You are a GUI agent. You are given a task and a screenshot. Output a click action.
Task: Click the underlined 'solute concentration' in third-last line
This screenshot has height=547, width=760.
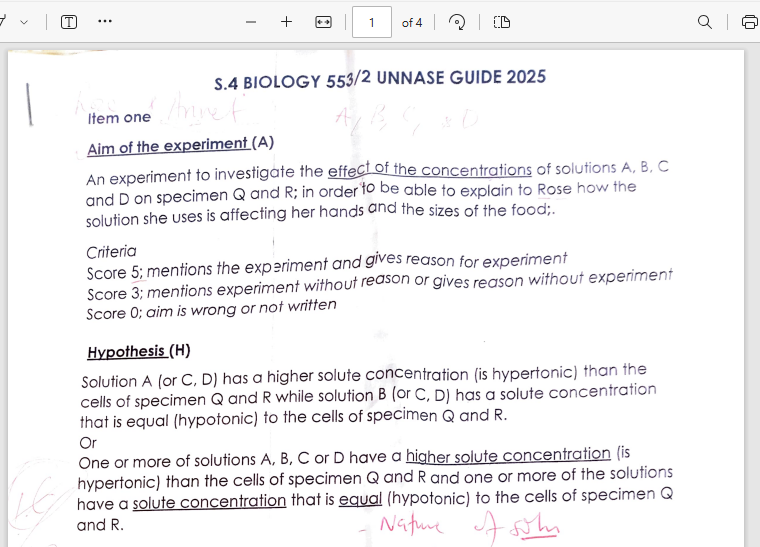[x=209, y=502]
